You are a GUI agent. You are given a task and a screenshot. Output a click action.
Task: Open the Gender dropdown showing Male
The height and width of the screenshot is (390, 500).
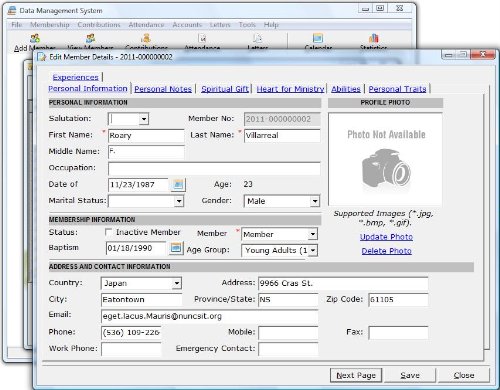click(x=314, y=201)
